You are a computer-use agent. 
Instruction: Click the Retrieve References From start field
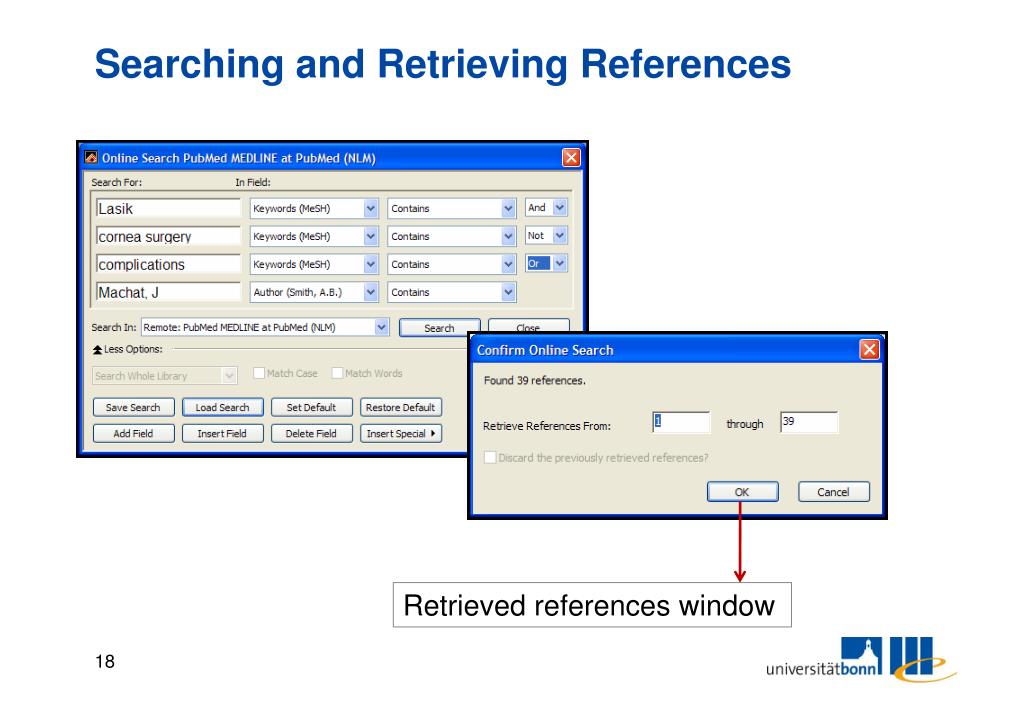tap(681, 422)
